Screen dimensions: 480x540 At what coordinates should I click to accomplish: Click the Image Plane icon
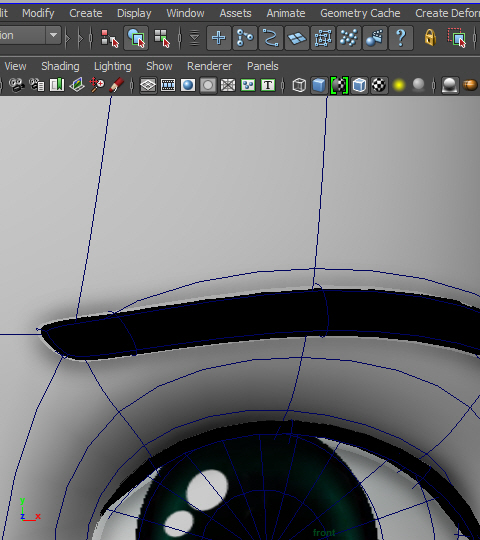(x=77, y=85)
